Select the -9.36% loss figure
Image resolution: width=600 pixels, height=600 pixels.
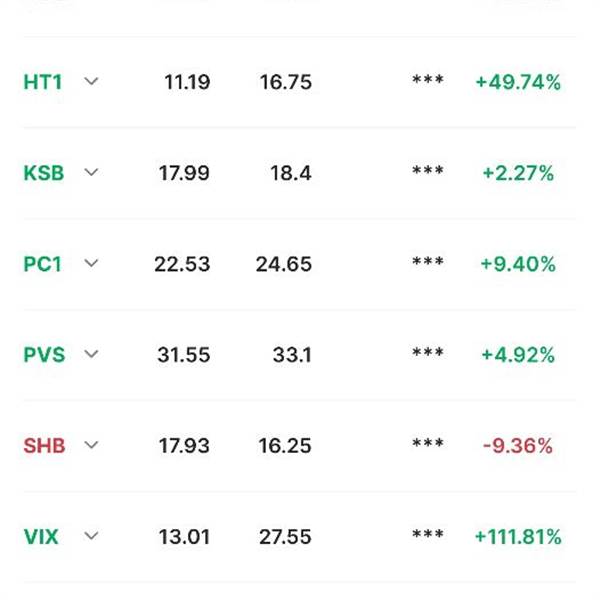click(518, 446)
